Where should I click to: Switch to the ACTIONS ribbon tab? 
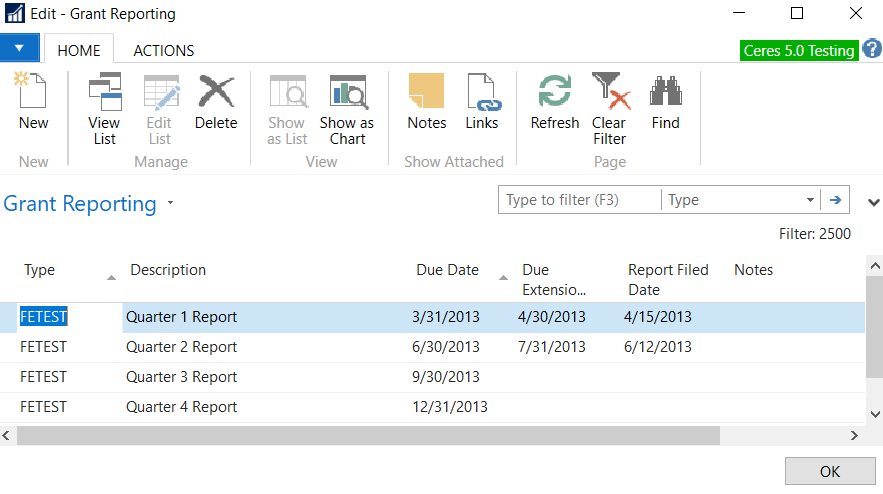click(164, 50)
